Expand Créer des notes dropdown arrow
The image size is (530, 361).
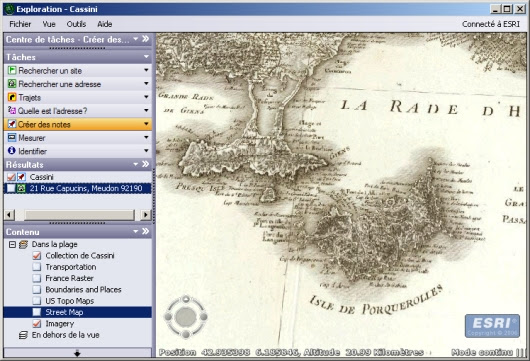pos(146,124)
